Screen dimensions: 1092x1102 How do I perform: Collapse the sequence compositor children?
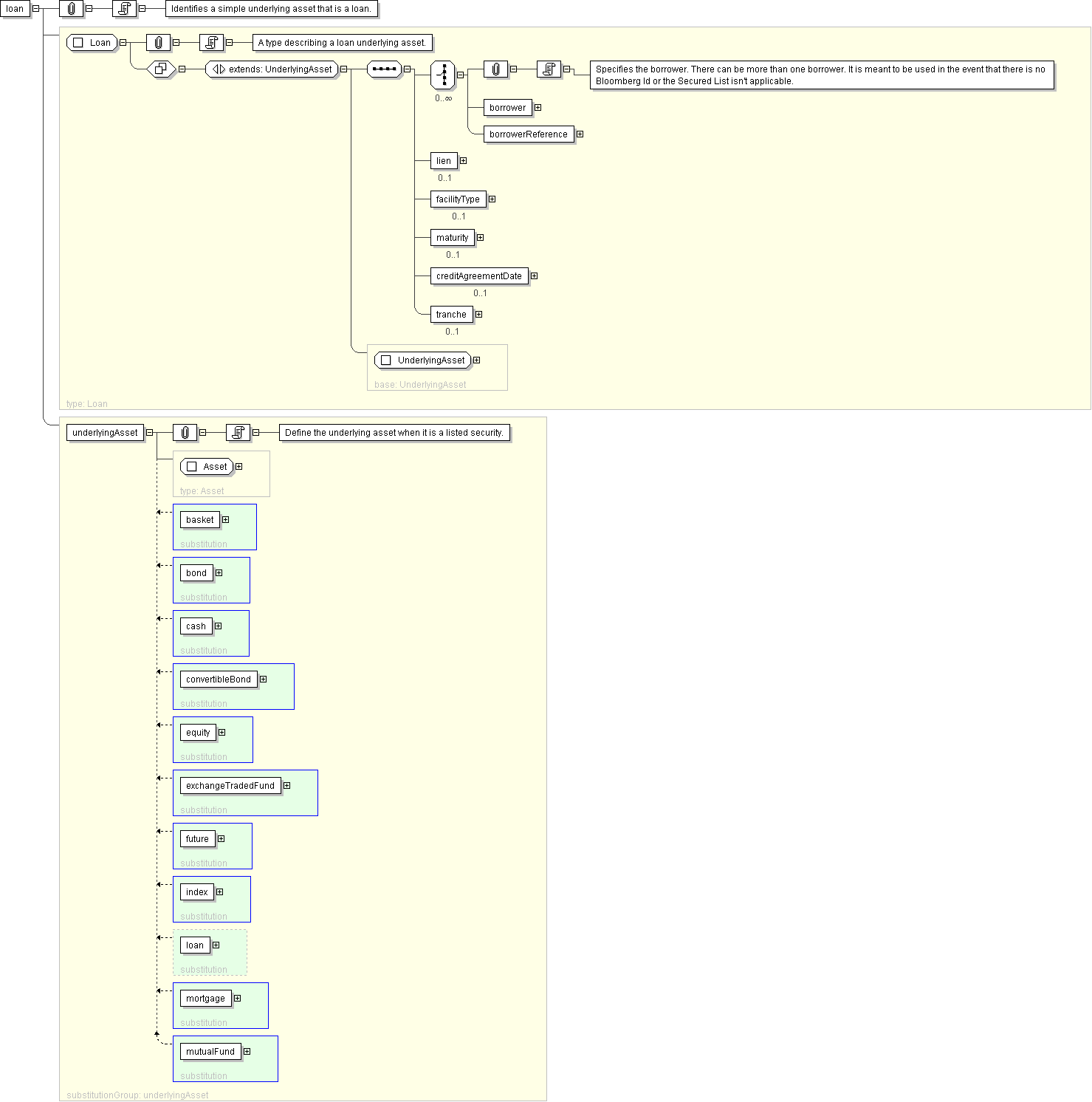407,69
